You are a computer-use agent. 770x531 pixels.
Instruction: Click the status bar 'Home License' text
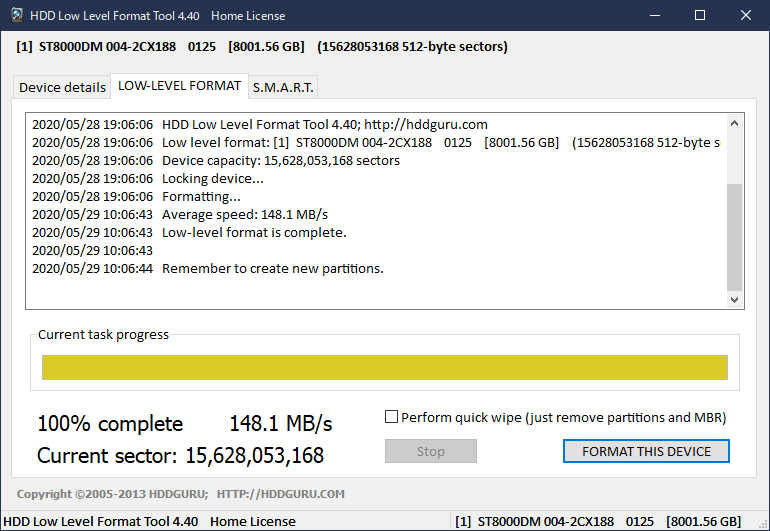253,521
